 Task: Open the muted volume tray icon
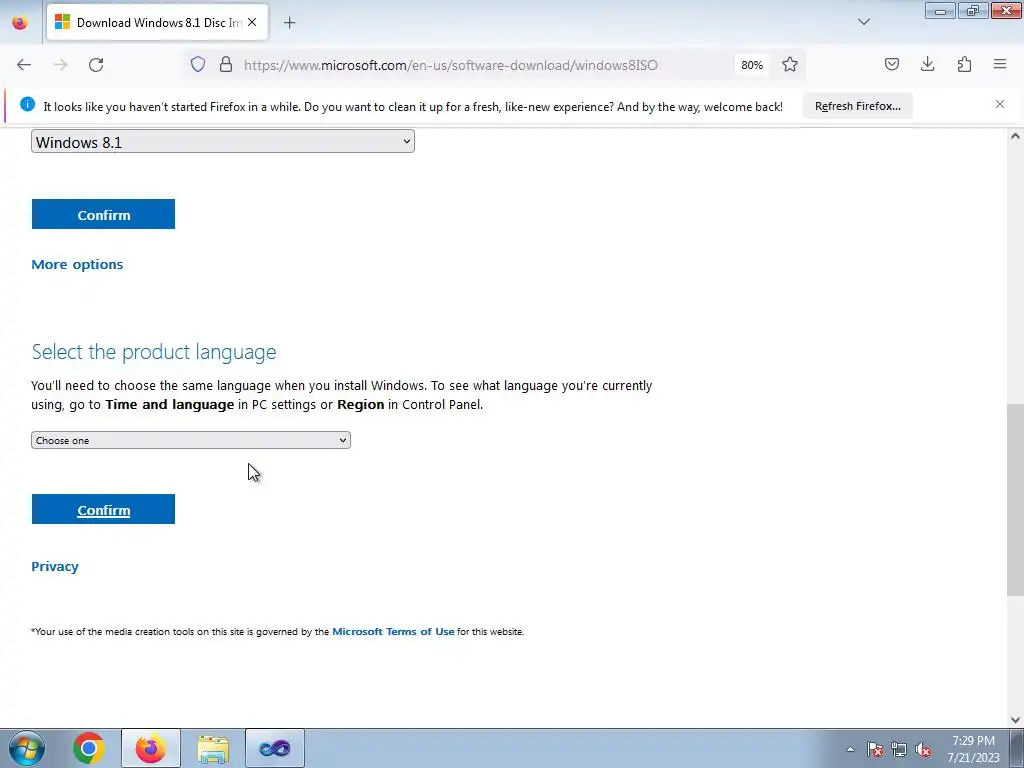click(x=923, y=749)
